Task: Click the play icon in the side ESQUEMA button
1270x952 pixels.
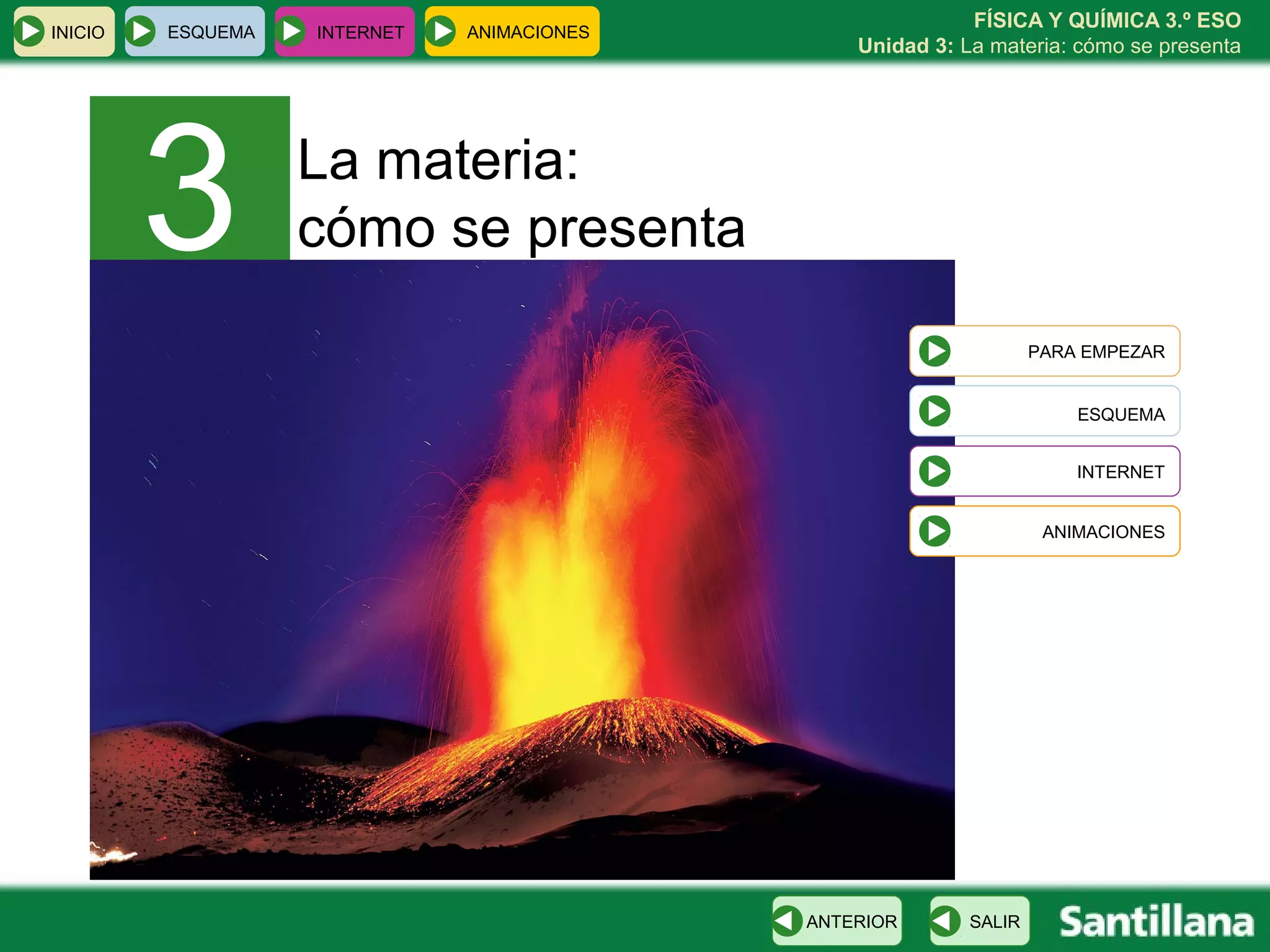Action: pos(935,412)
